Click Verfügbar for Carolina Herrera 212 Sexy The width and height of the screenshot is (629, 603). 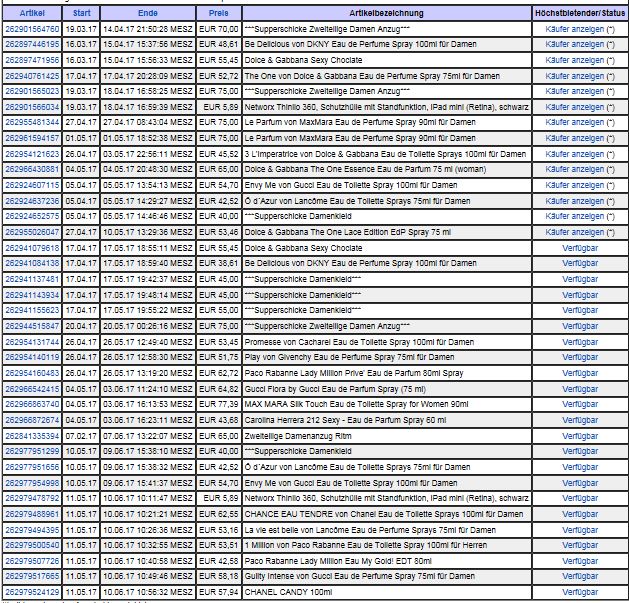[x=580, y=420]
